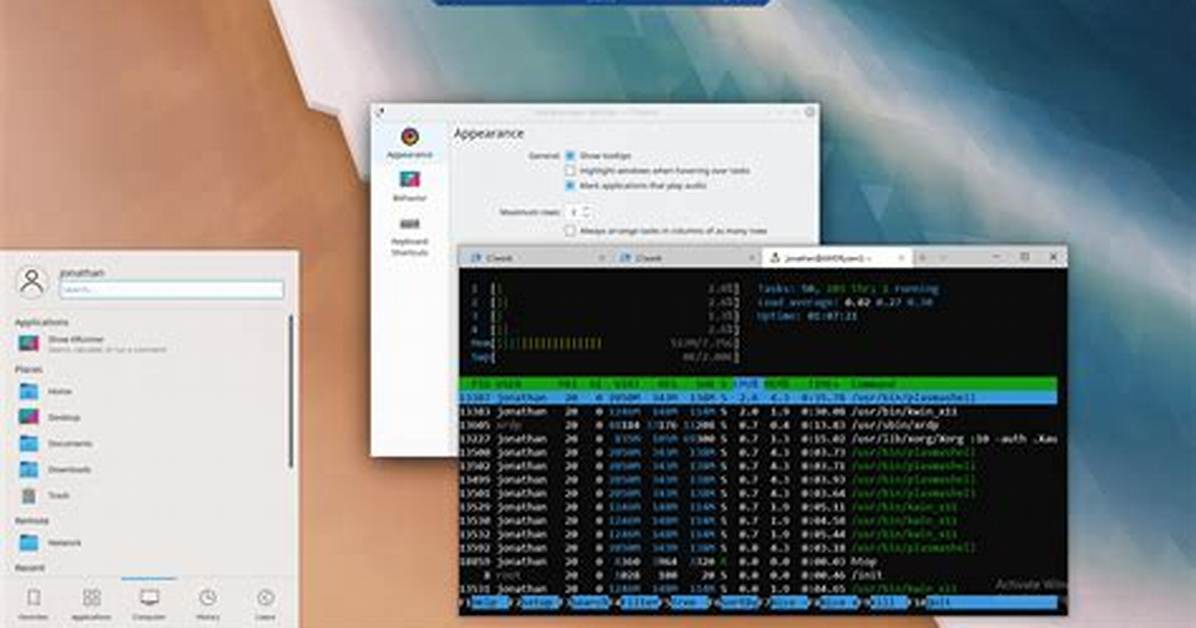Click the CPU% column header in htop
Image resolution: width=1196 pixels, height=628 pixels.
coord(748,384)
